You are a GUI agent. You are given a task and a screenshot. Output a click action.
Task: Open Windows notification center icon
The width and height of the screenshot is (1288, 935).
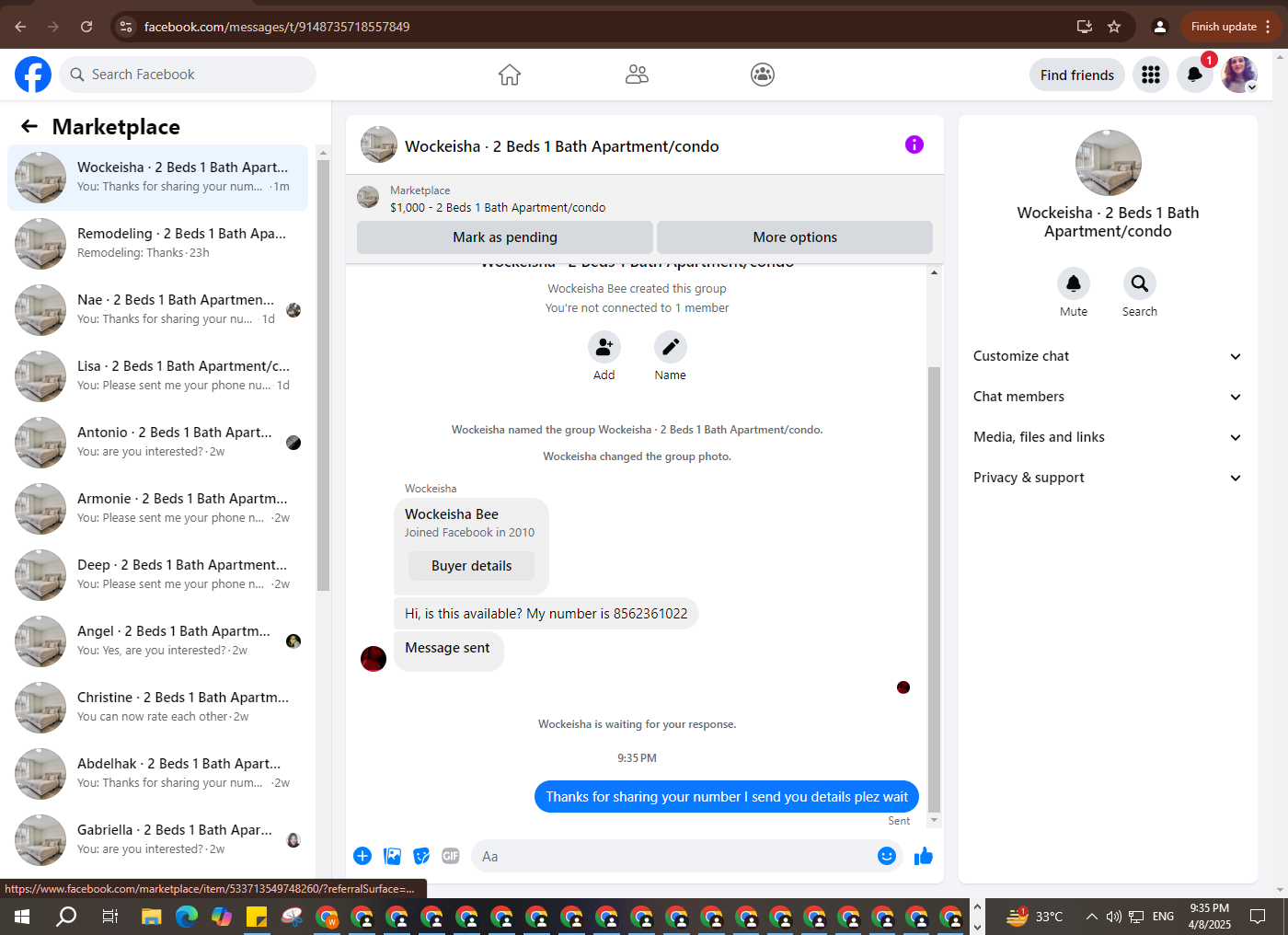coord(1258,917)
